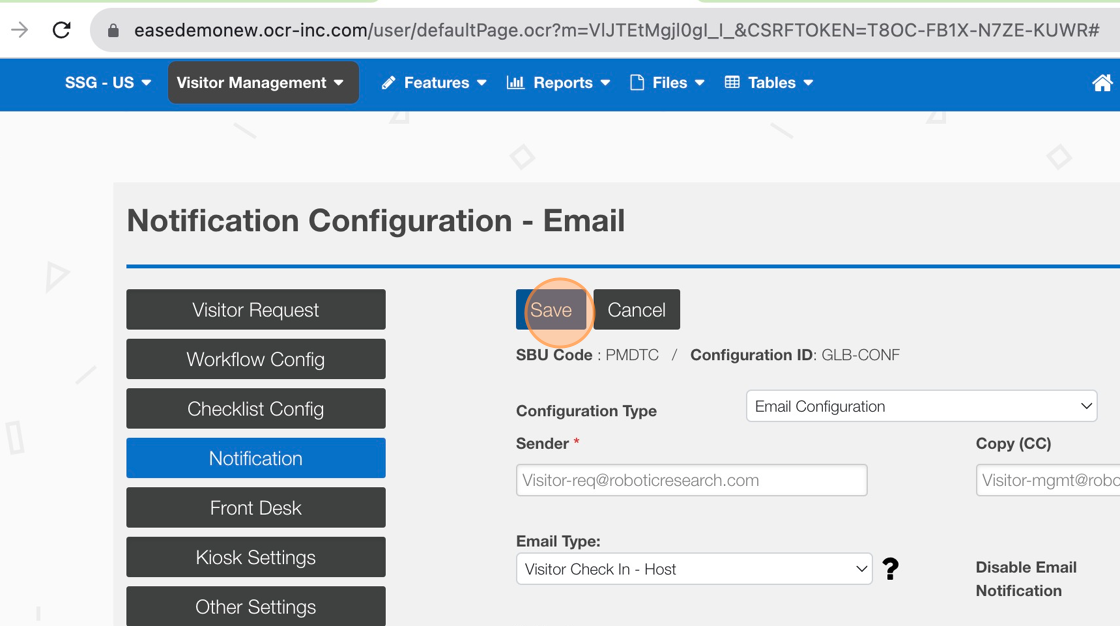Expand the SSG - US dropdown
The image size is (1120, 626).
point(108,83)
